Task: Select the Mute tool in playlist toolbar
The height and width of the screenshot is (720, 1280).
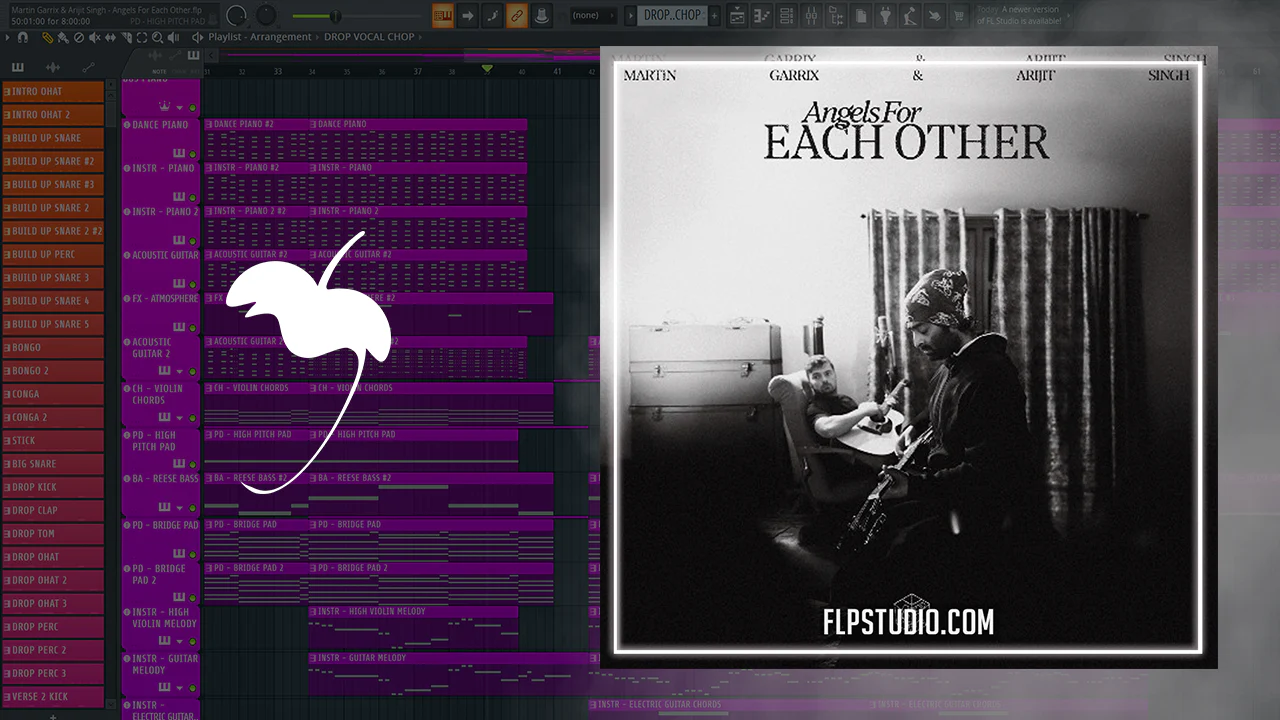Action: point(94,37)
